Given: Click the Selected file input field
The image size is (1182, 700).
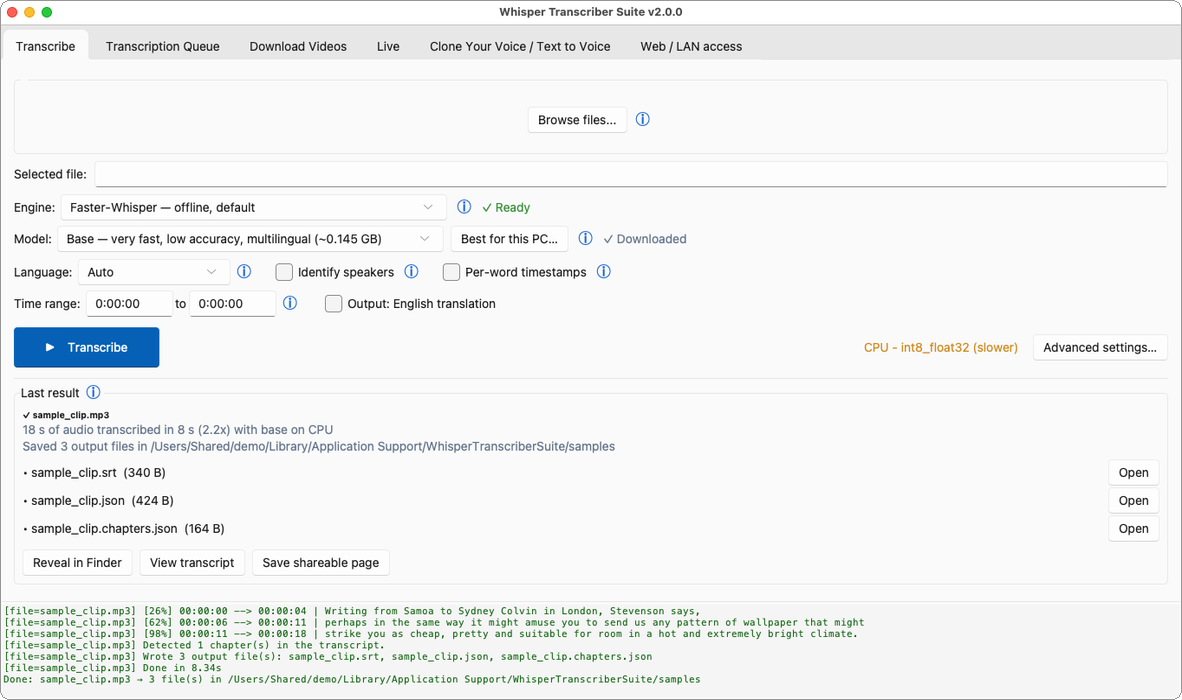Looking at the screenshot, I should 631,174.
